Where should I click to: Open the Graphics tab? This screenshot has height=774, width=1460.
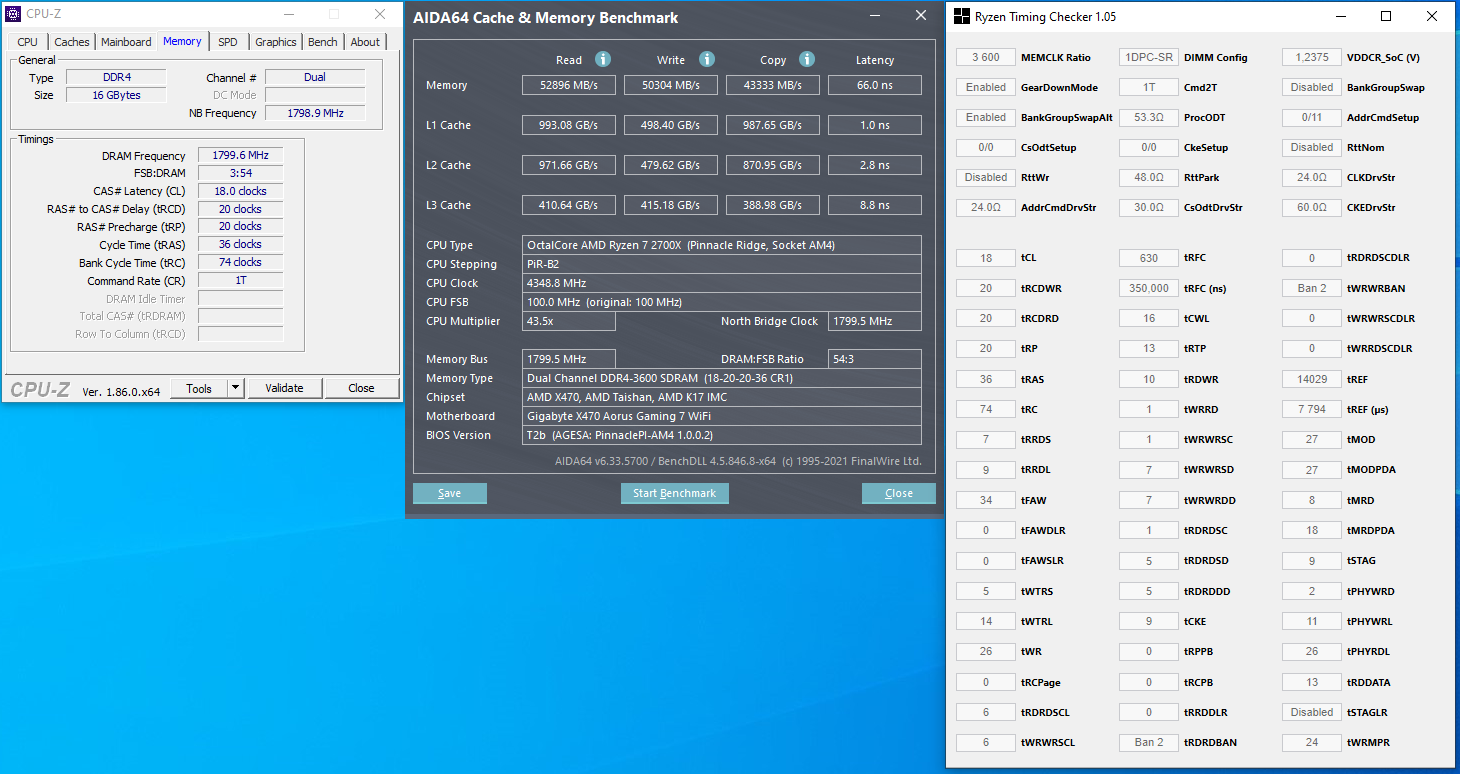[276, 42]
